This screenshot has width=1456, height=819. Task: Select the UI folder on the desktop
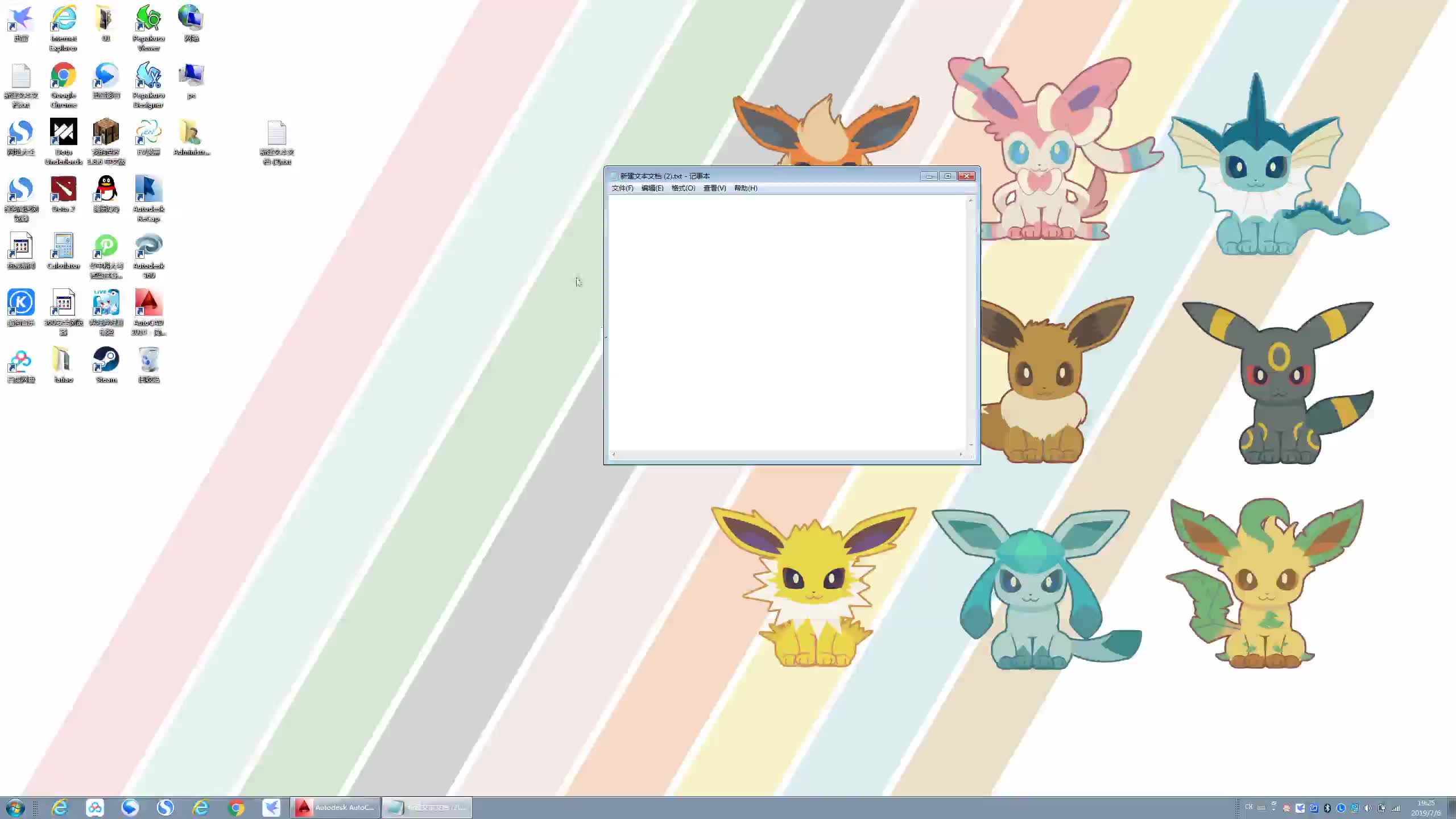[x=106, y=24]
